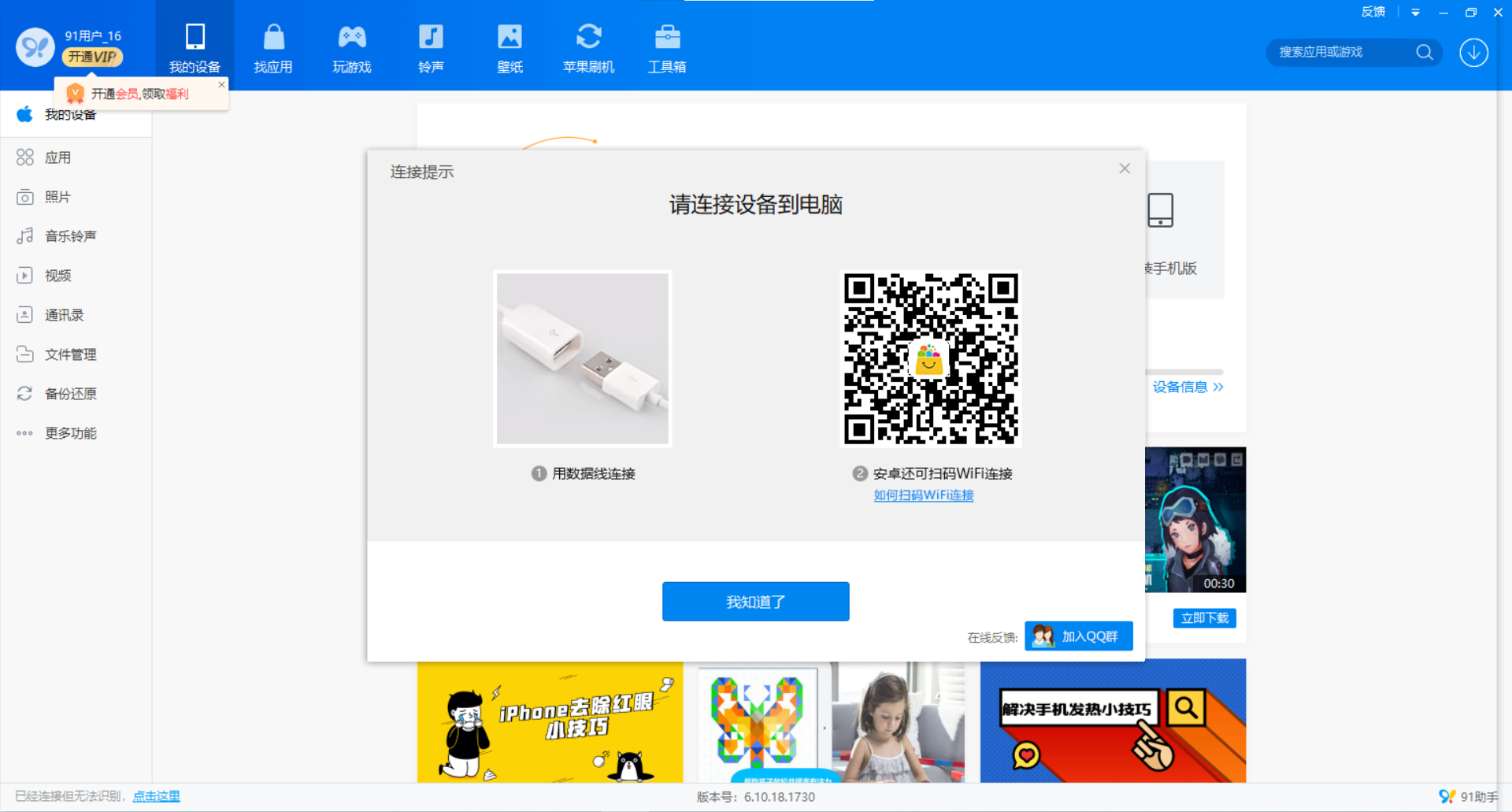This screenshot has height=812, width=1512.
Task: Click the 91助手 logo in status bar
Action: tap(1468, 796)
